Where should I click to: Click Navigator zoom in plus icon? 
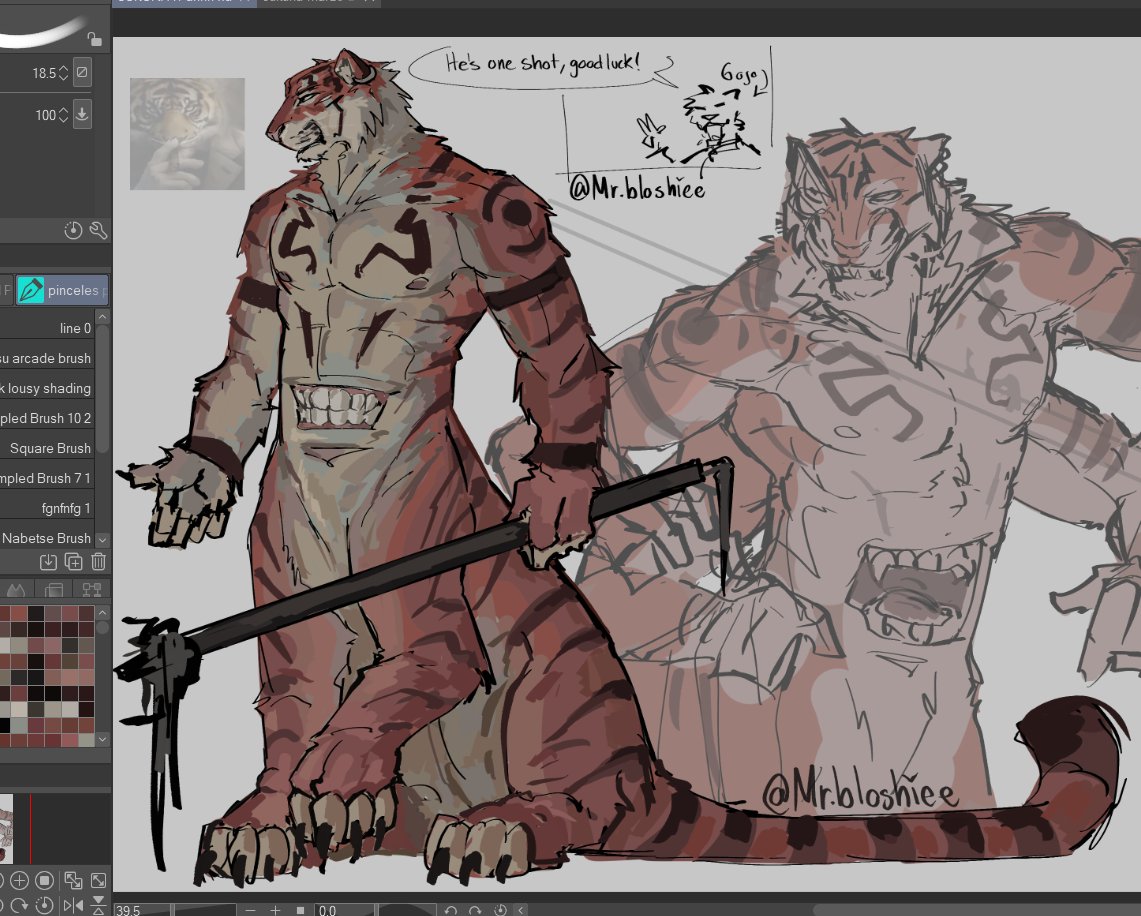coord(20,880)
